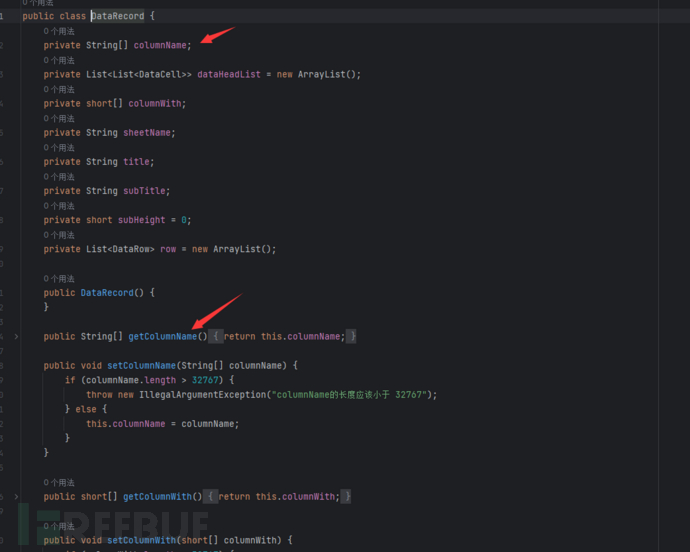
Task: Click the setColumnWith method name
Action: (142, 540)
